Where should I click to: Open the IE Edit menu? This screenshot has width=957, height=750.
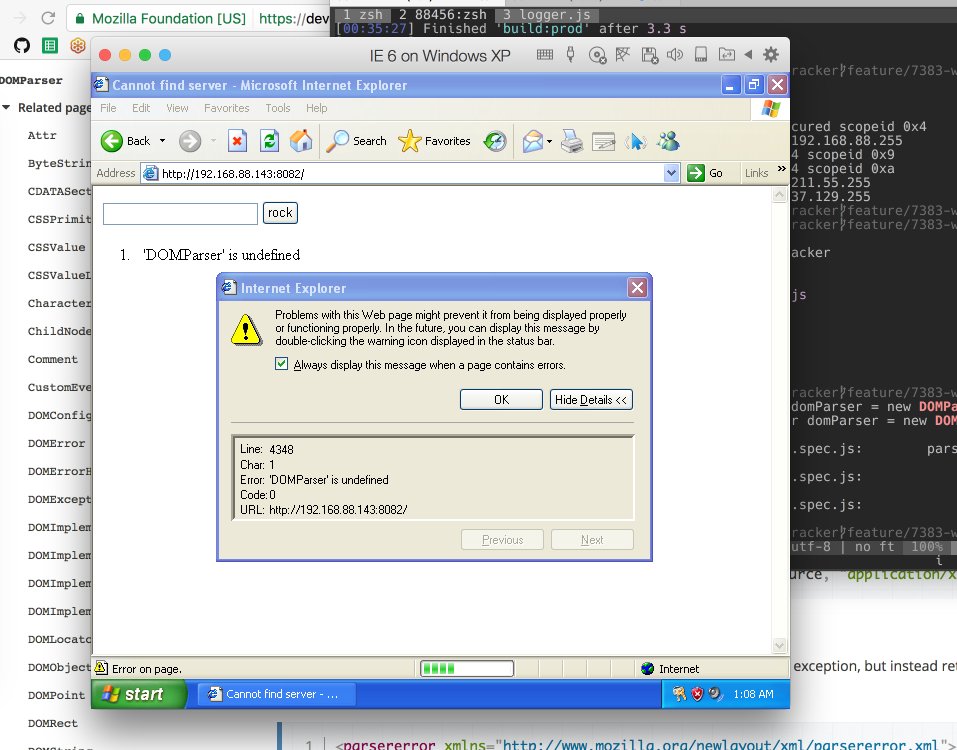coord(141,108)
